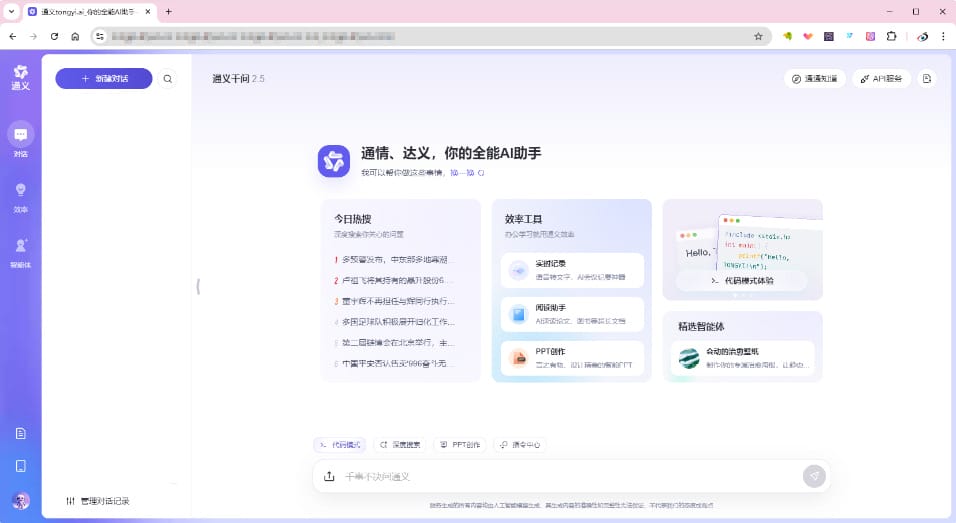Click the browser reload button
This screenshot has width=956, height=523.
point(54,37)
